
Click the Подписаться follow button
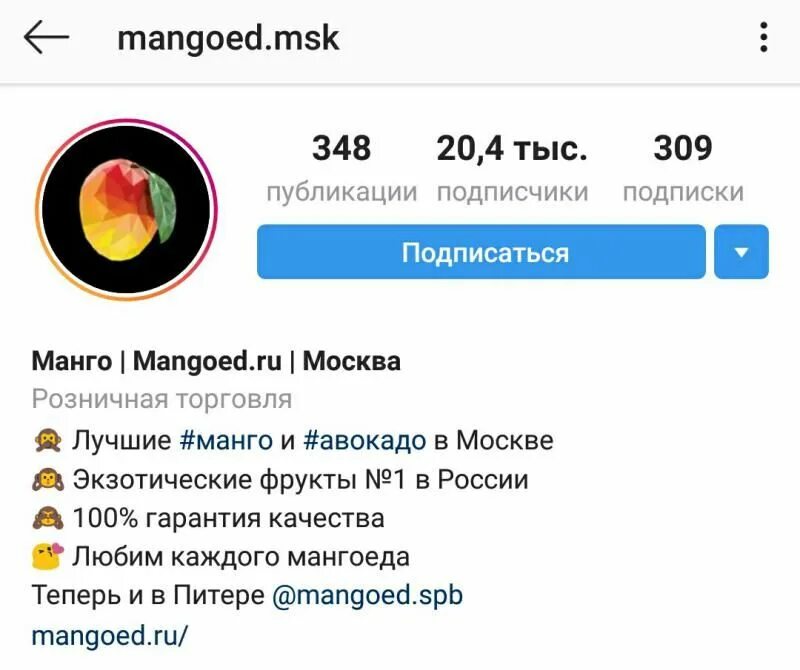[x=481, y=252]
